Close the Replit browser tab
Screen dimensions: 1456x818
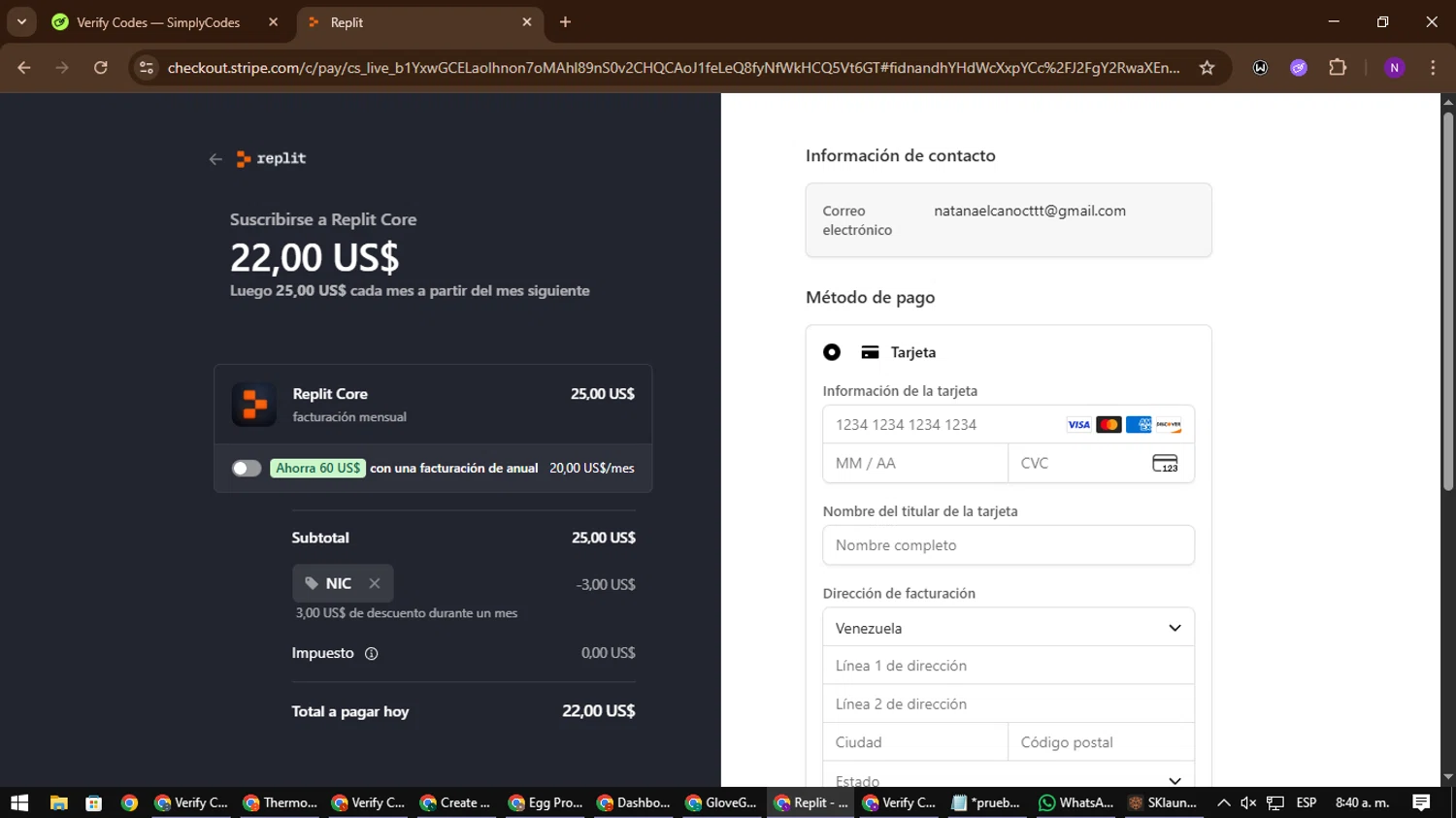527,22
